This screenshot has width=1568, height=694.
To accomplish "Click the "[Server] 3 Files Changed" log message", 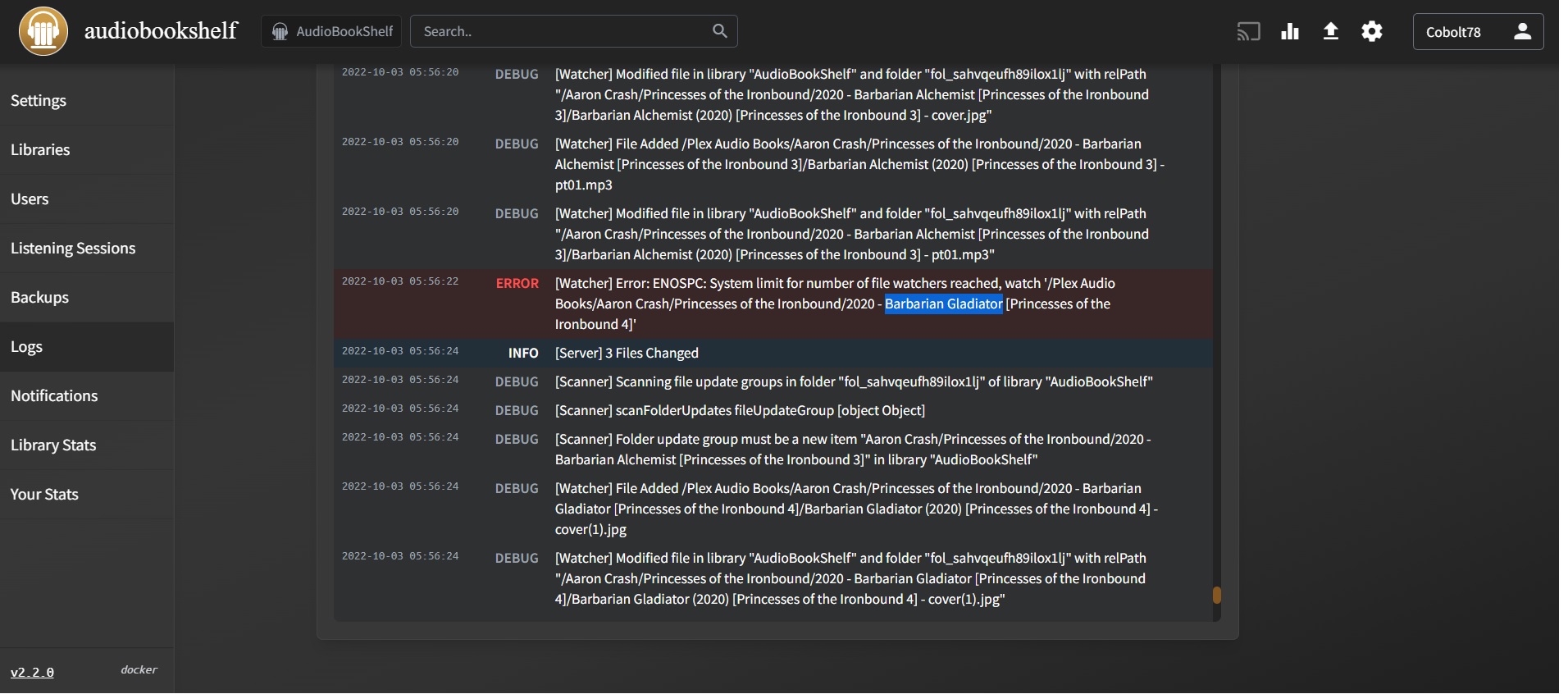I will point(627,353).
